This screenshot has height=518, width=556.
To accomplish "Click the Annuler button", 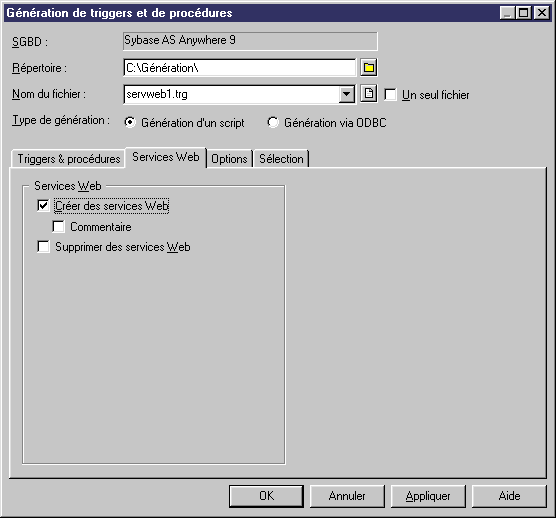I will 347,496.
